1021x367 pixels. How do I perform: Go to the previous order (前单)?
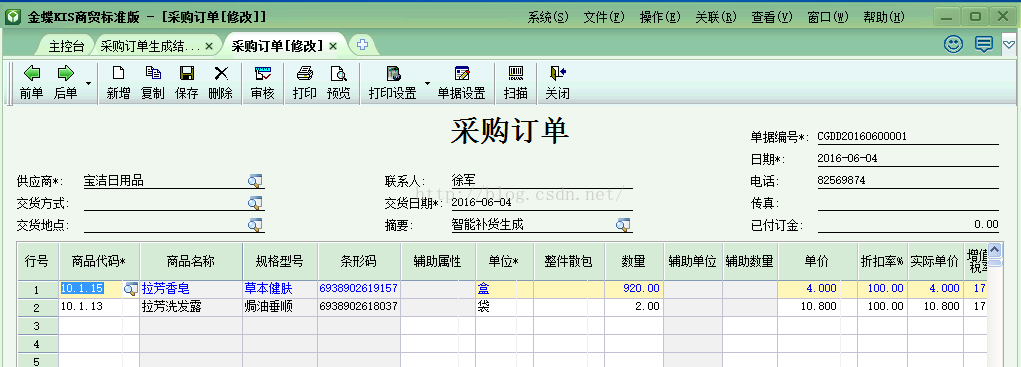click(31, 83)
